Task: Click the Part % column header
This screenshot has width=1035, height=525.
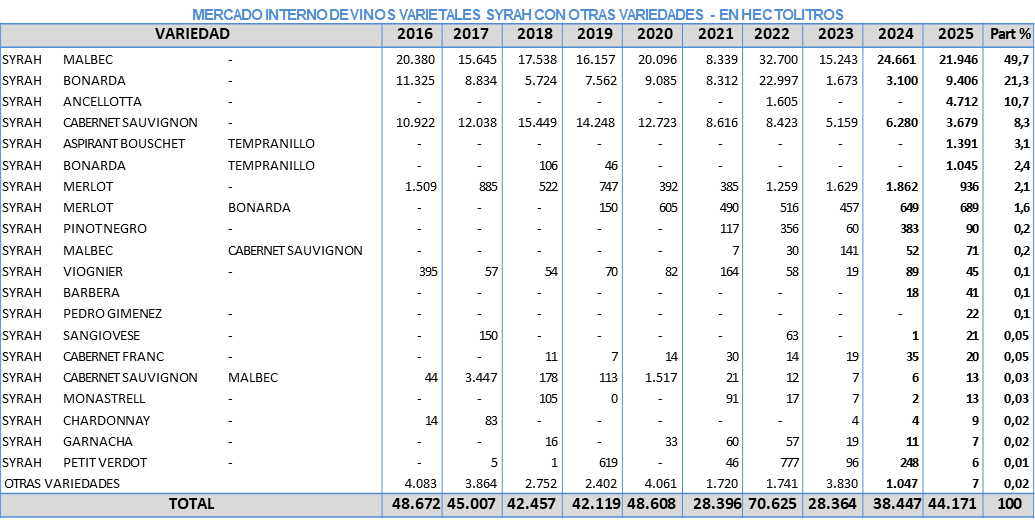Action: click(1009, 34)
